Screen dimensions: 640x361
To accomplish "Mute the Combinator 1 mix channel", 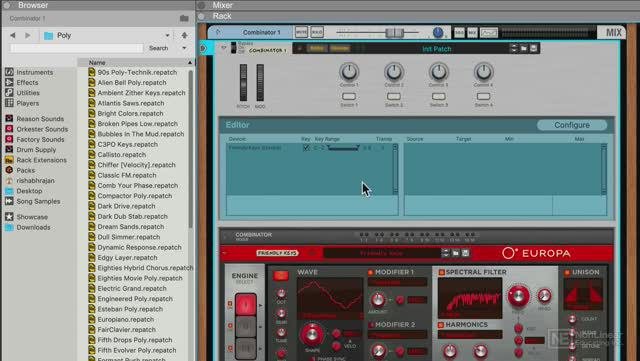I will pyautogui.click(x=301, y=32).
